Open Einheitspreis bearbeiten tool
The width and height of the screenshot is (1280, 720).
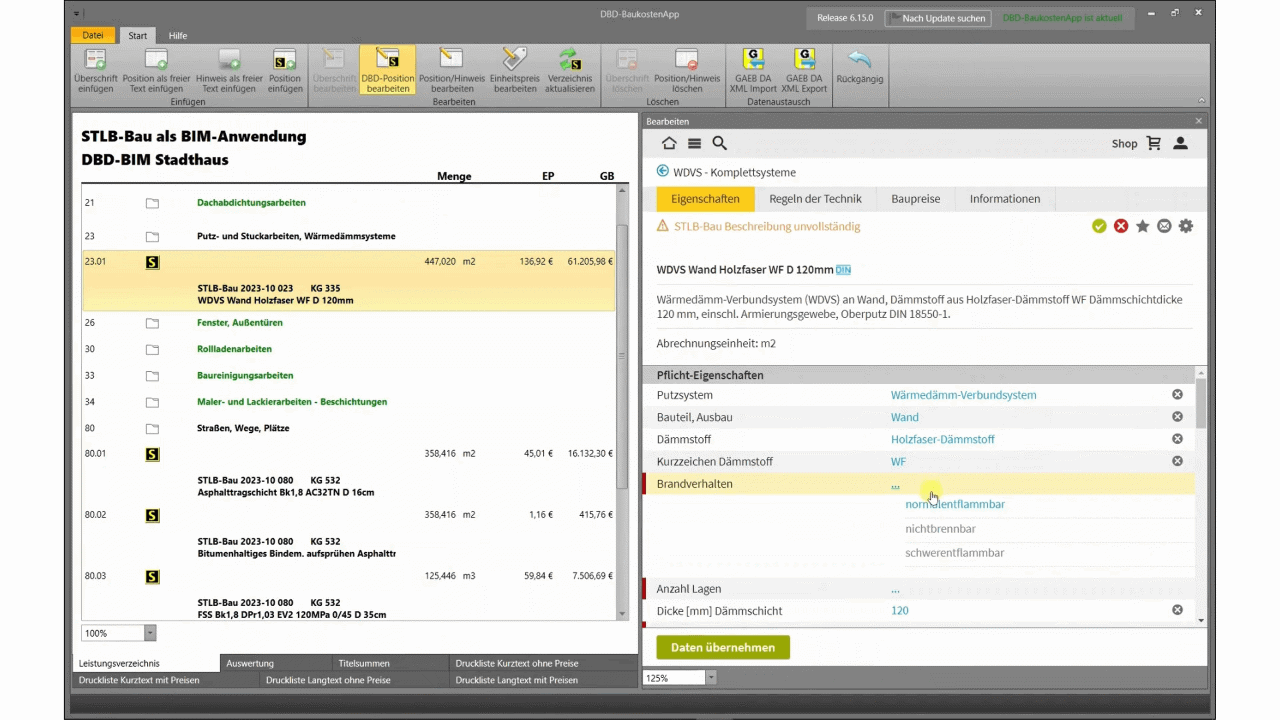515,70
